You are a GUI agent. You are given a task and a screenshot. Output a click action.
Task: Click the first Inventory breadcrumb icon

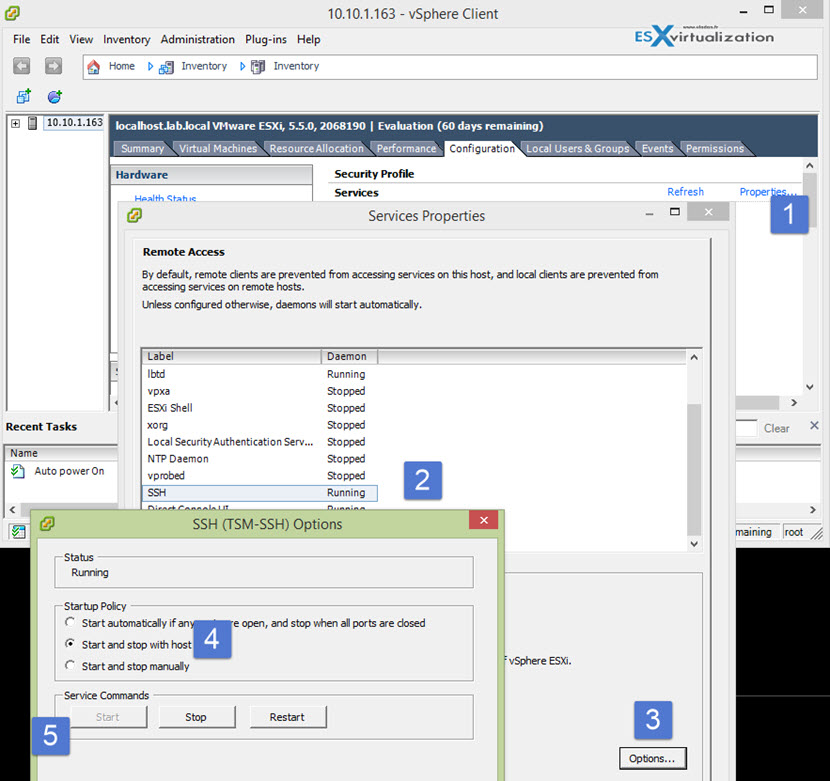coord(166,67)
